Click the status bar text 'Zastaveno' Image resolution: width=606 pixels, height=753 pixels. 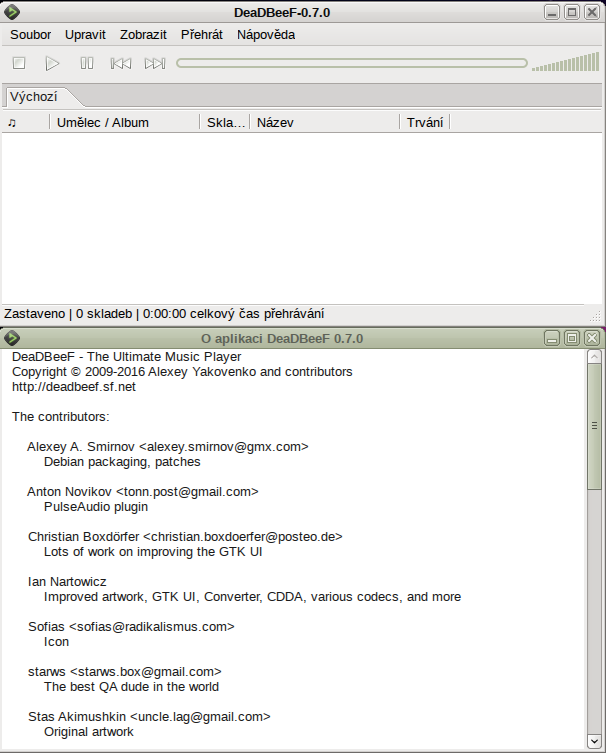point(35,314)
